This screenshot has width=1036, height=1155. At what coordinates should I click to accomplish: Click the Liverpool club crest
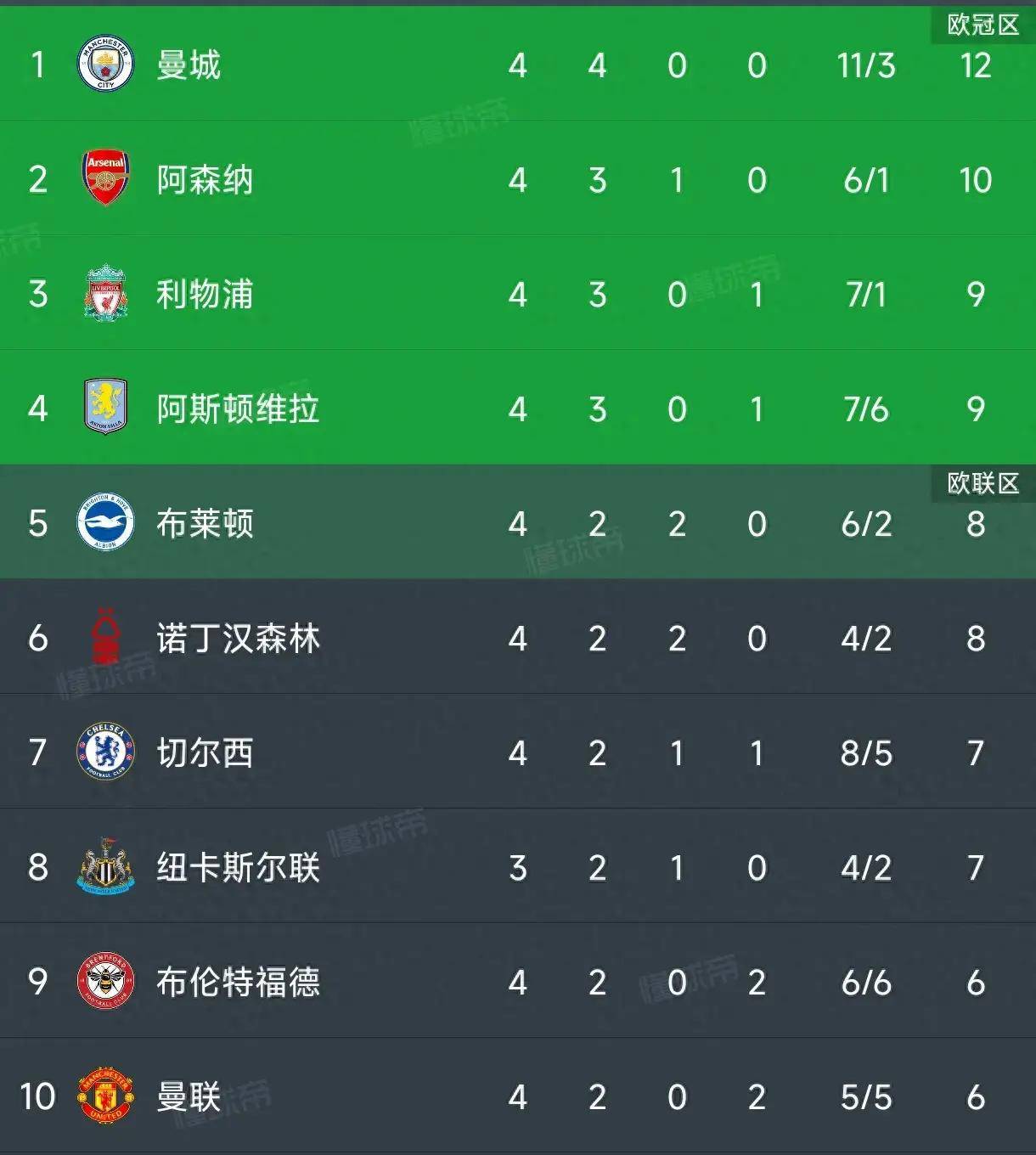[x=105, y=293]
